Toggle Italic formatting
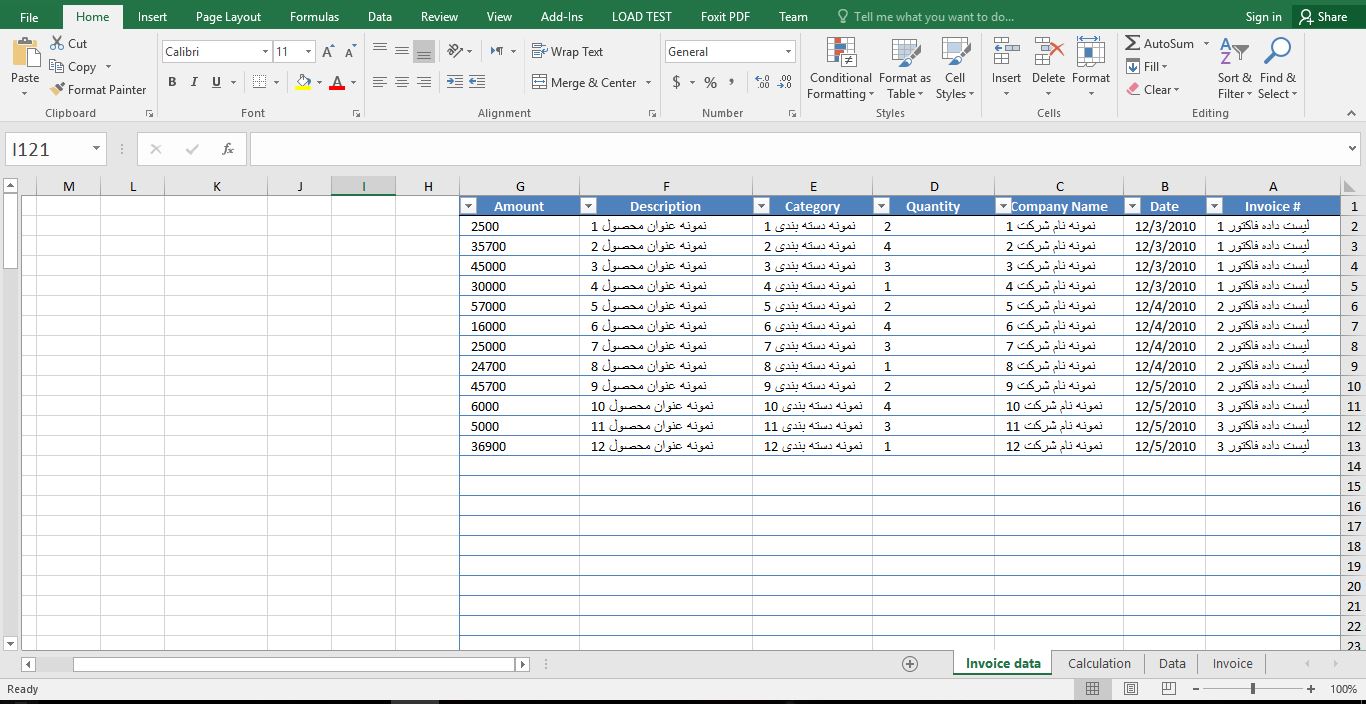Image resolution: width=1366 pixels, height=704 pixels. 194,82
